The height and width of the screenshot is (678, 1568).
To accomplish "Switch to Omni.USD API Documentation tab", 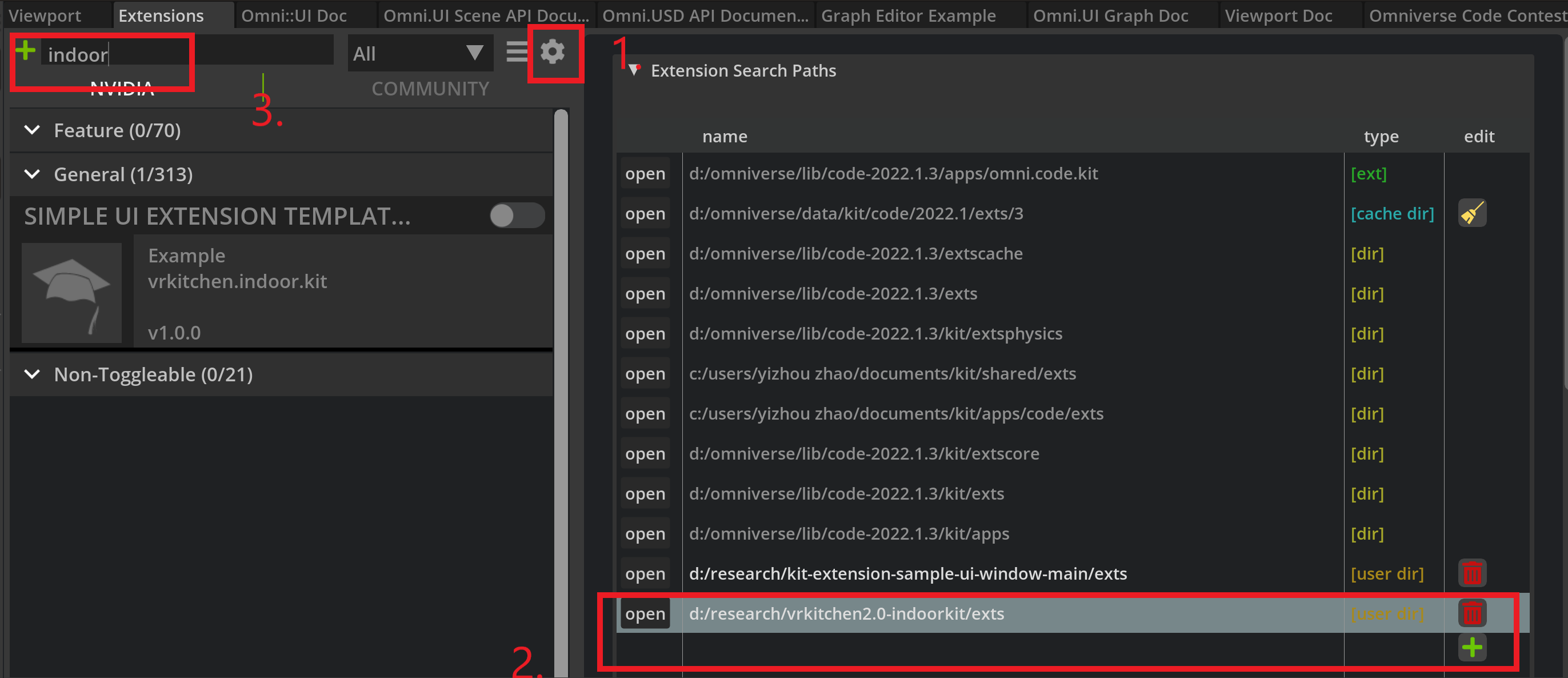I will click(706, 15).
